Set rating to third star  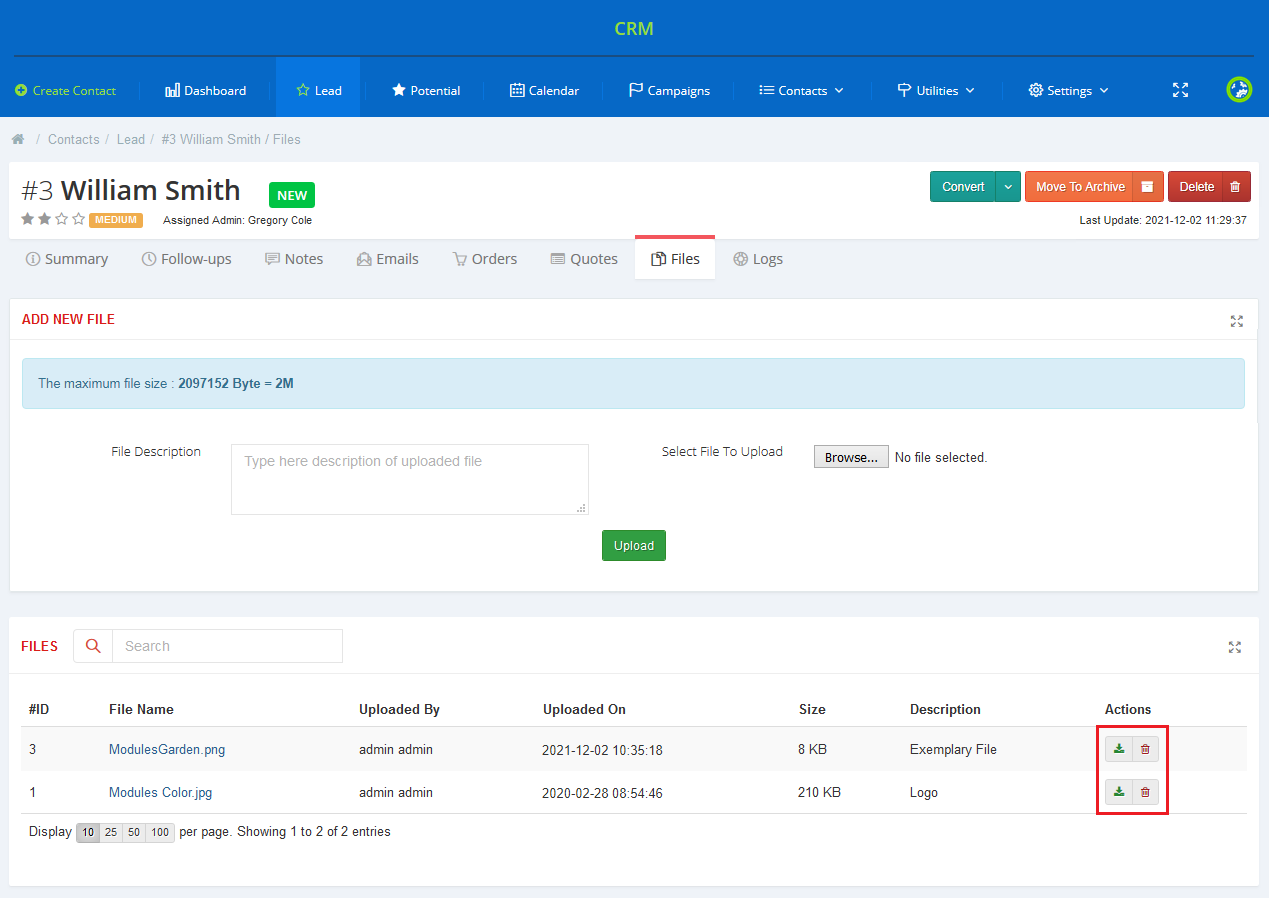[x=62, y=219]
